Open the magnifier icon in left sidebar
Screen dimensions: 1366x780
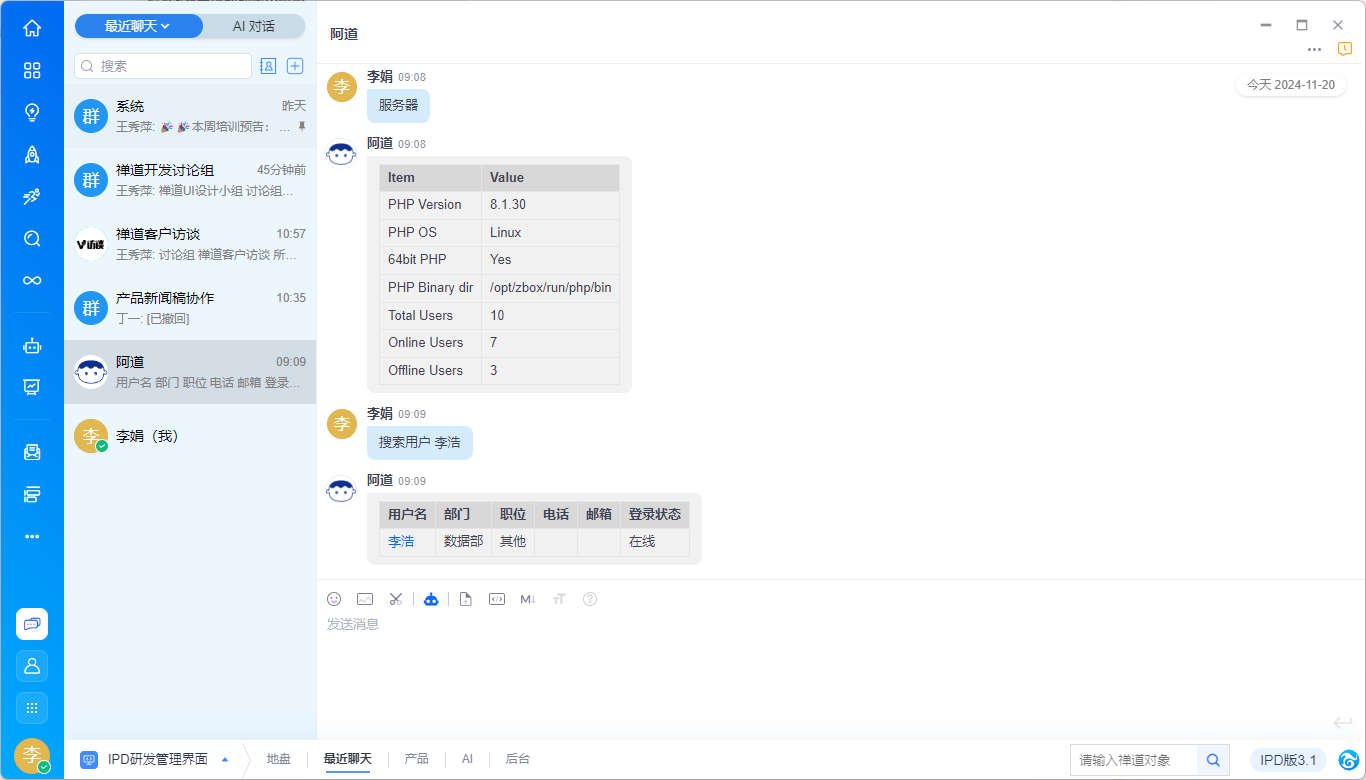(32, 238)
